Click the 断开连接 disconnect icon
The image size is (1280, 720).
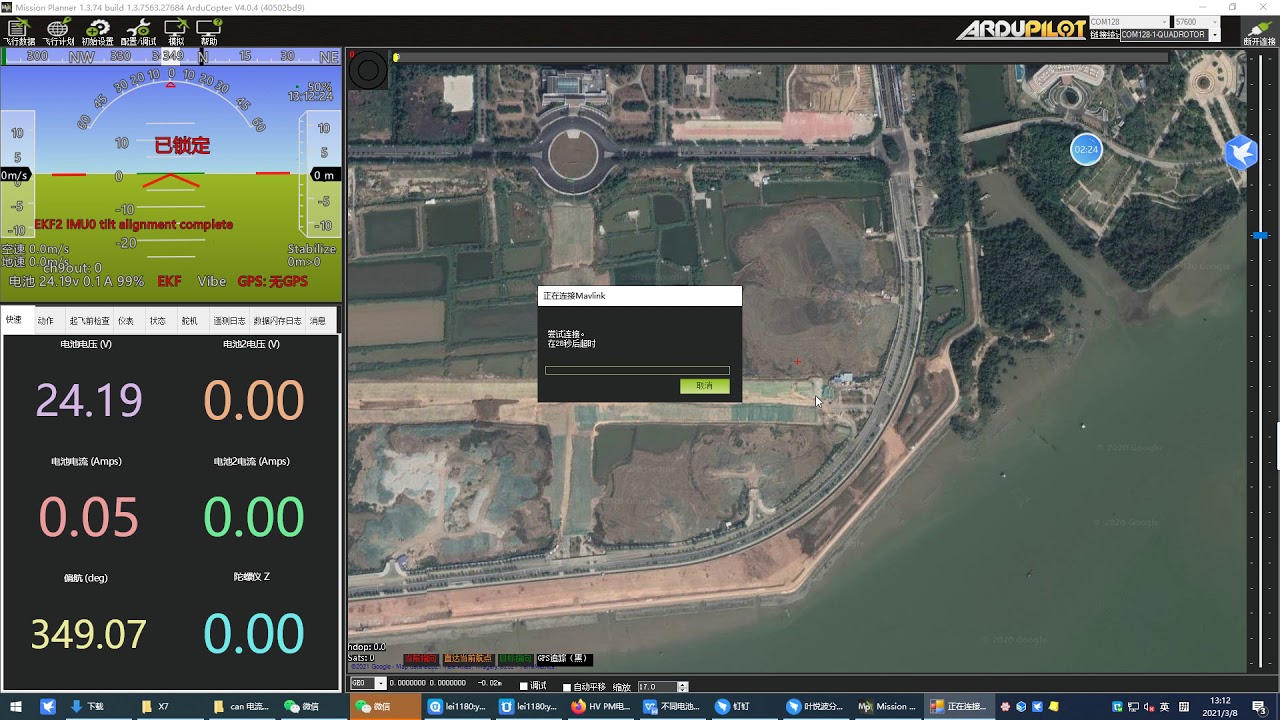1259,32
